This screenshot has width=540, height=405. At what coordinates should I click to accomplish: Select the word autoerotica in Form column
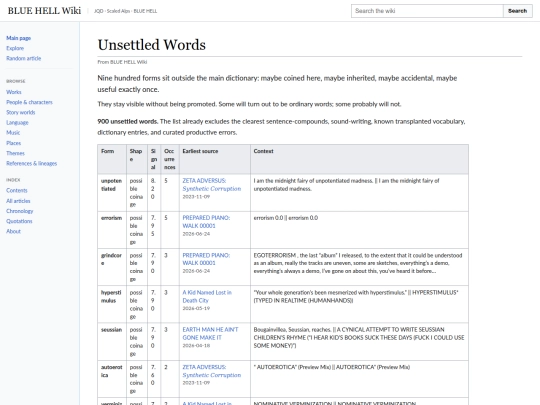point(111,371)
